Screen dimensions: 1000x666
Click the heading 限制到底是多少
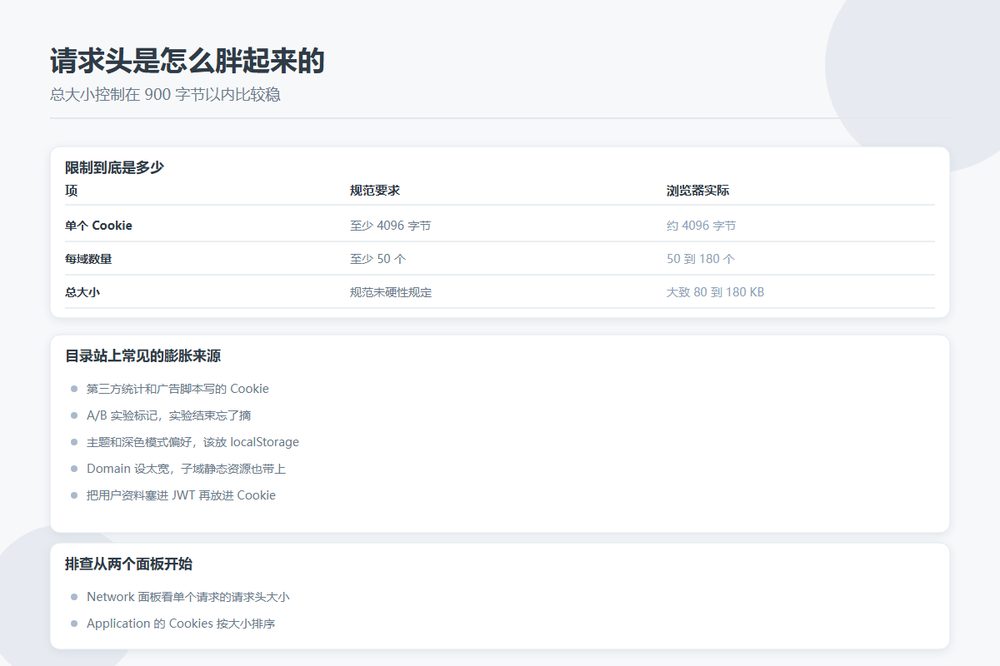[x=114, y=167]
